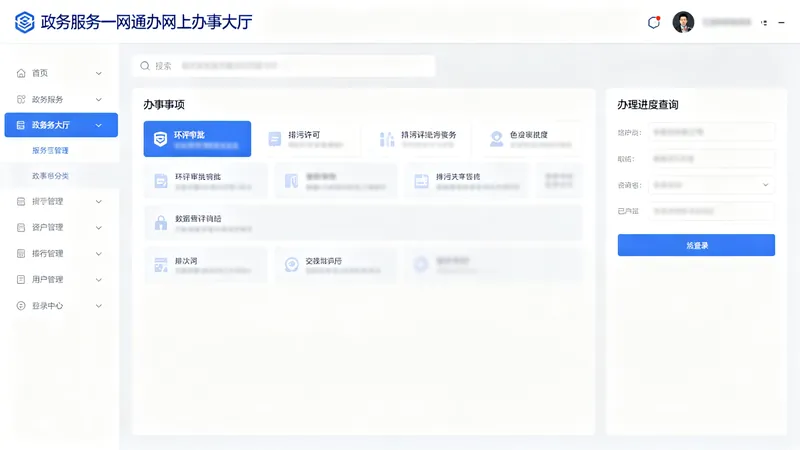Open the 服务区管理 submenu entry
Image resolution: width=800 pixels, height=450 pixels.
50,150
